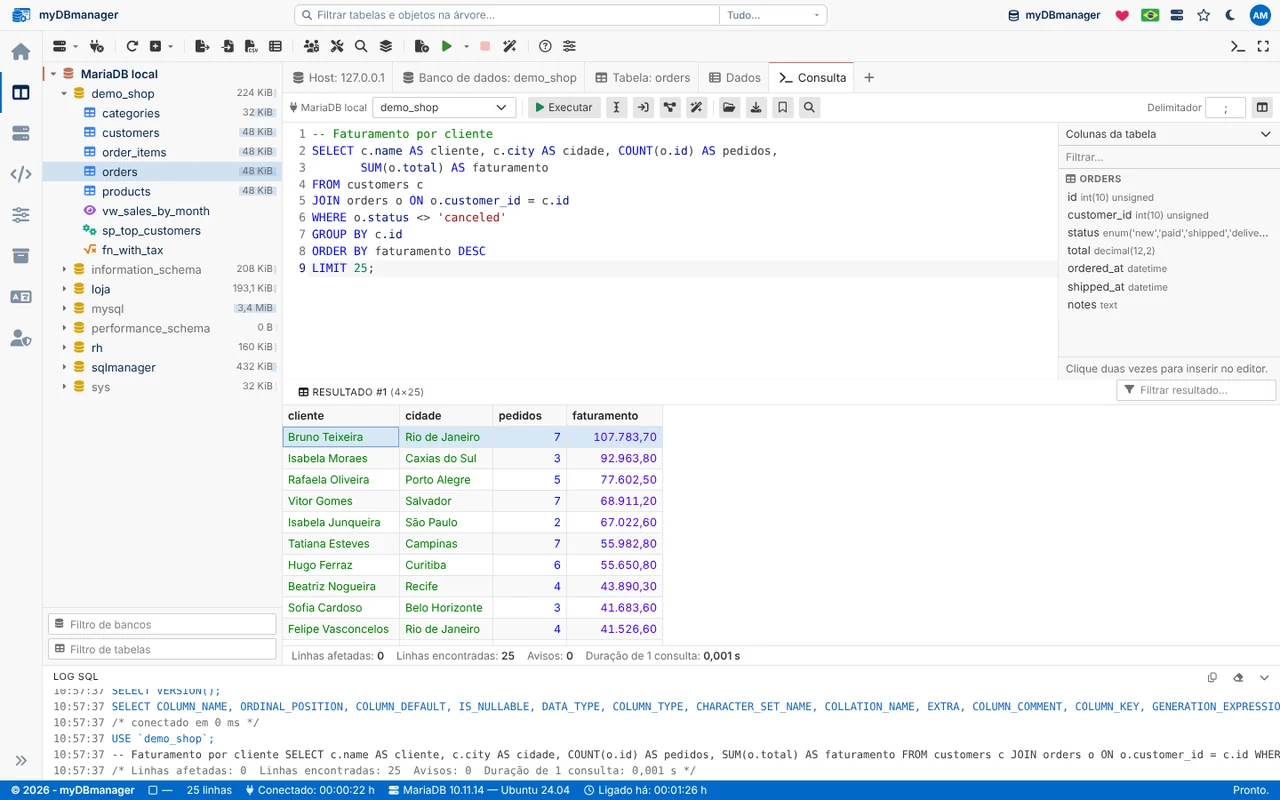This screenshot has height=800, width=1280.
Task: Click the help question mark icon
Action: coord(545,46)
